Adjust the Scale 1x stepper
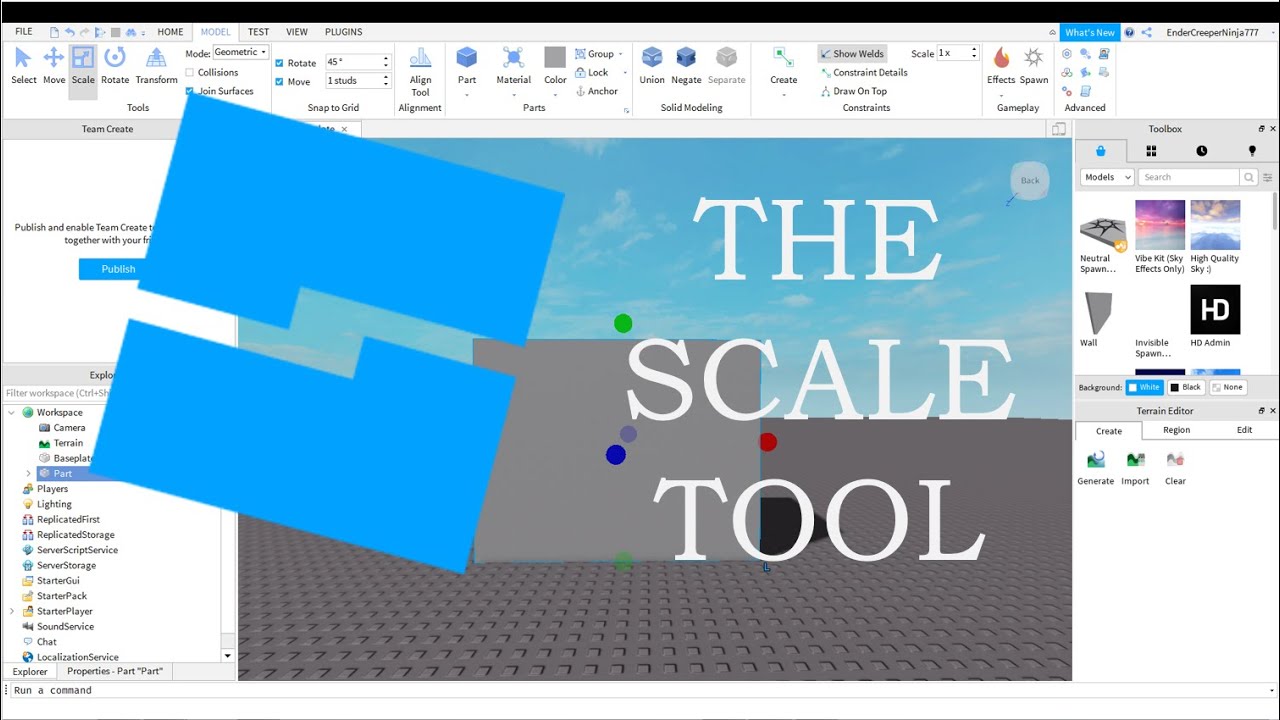Screen dimensions: 1280x720 (x=974, y=53)
